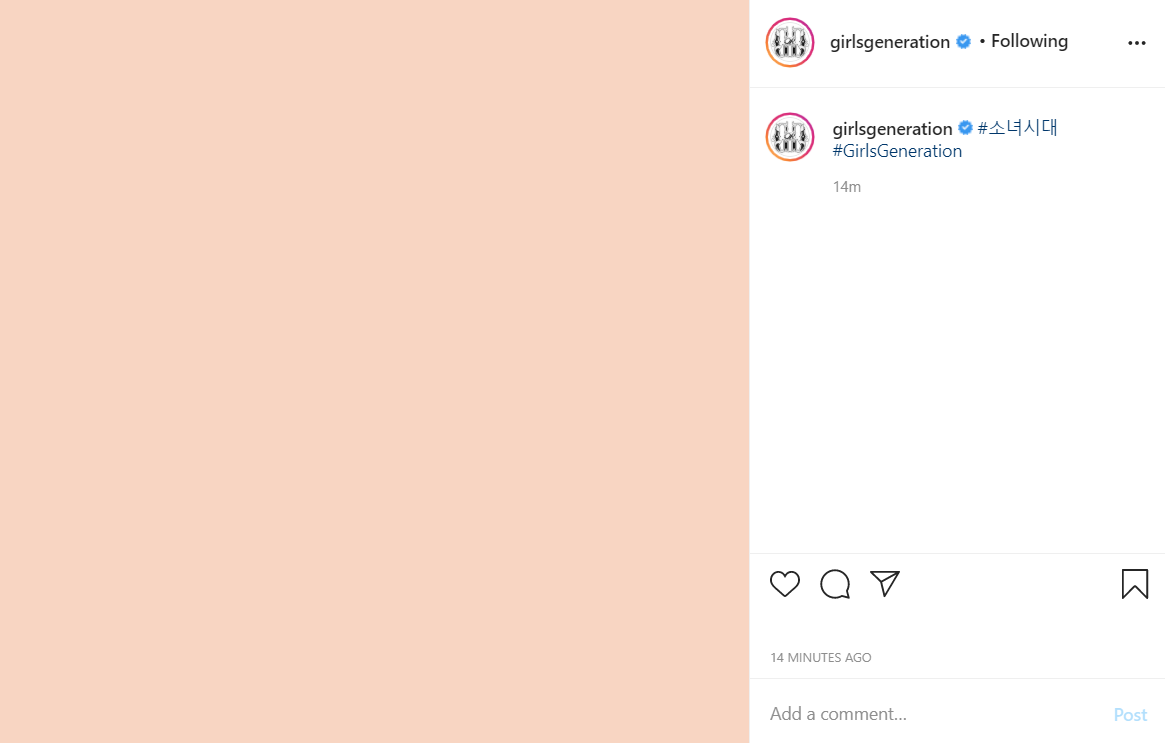The height and width of the screenshot is (743, 1165).
Task: Click the Post comment button
Action: (x=1130, y=715)
